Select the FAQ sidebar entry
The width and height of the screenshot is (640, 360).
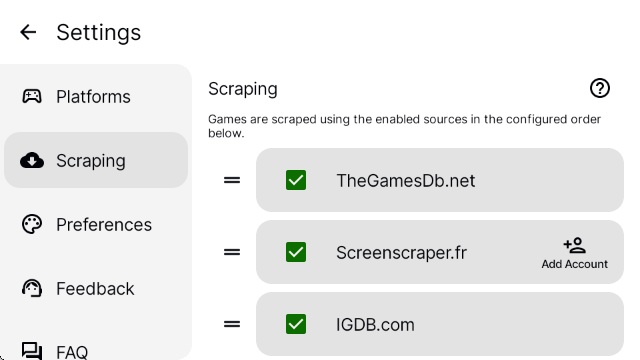(x=96, y=351)
